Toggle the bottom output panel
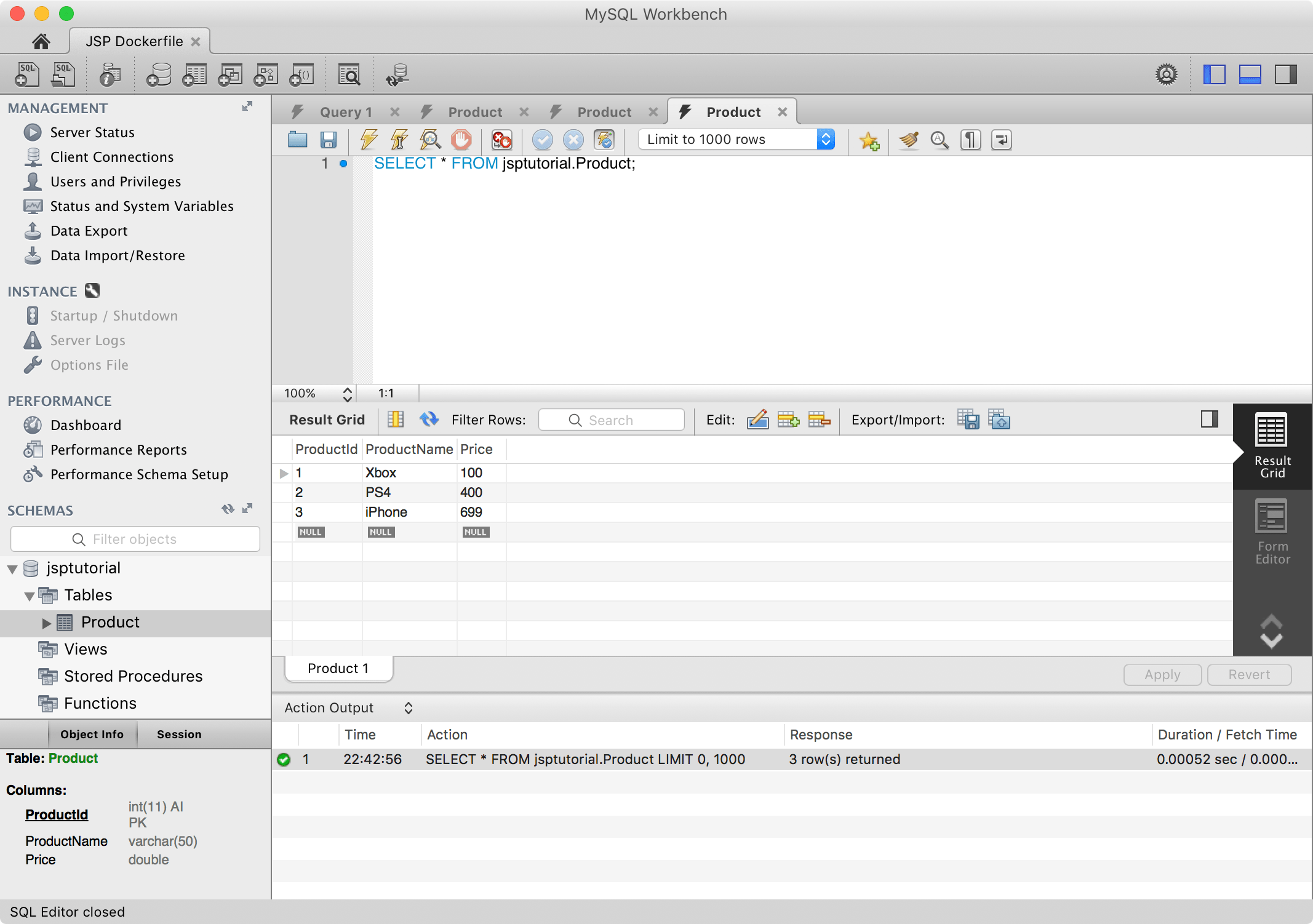Viewport: 1313px width, 924px height. coord(1250,74)
